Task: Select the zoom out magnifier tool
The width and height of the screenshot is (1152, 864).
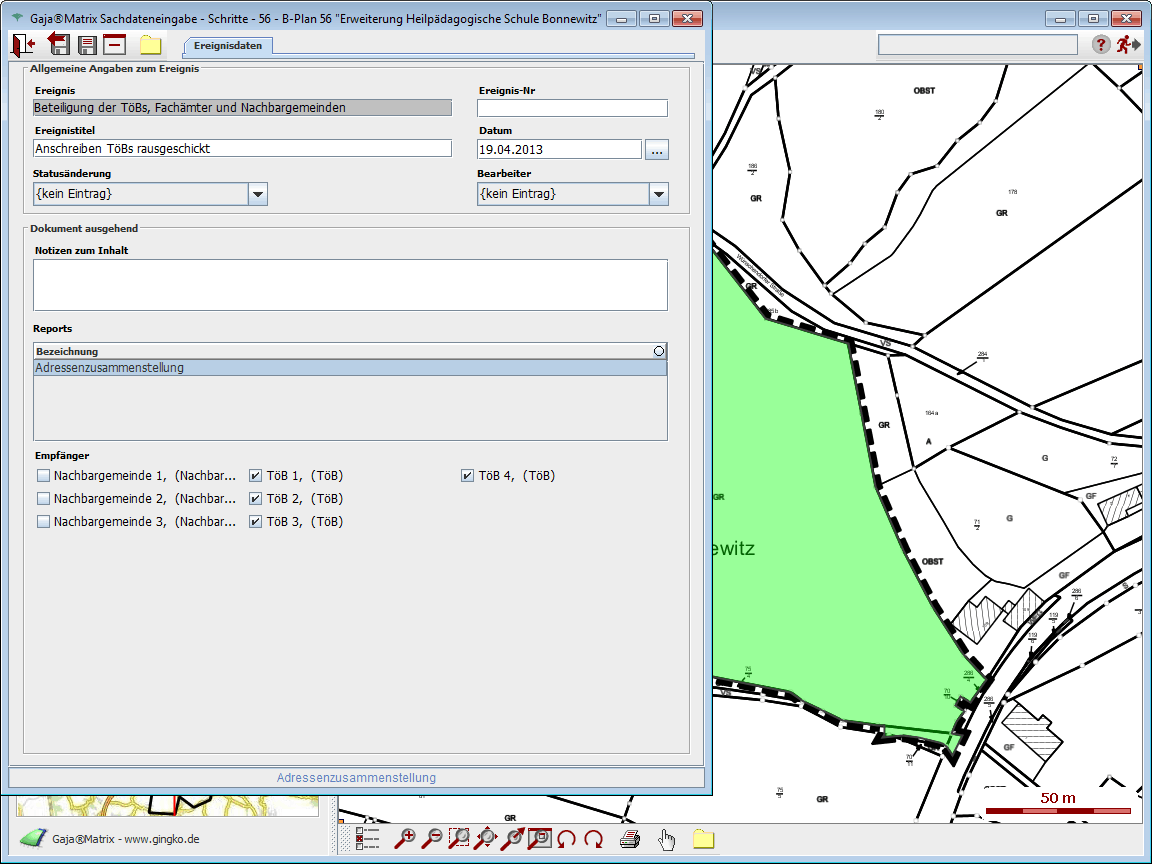Action: [432, 839]
